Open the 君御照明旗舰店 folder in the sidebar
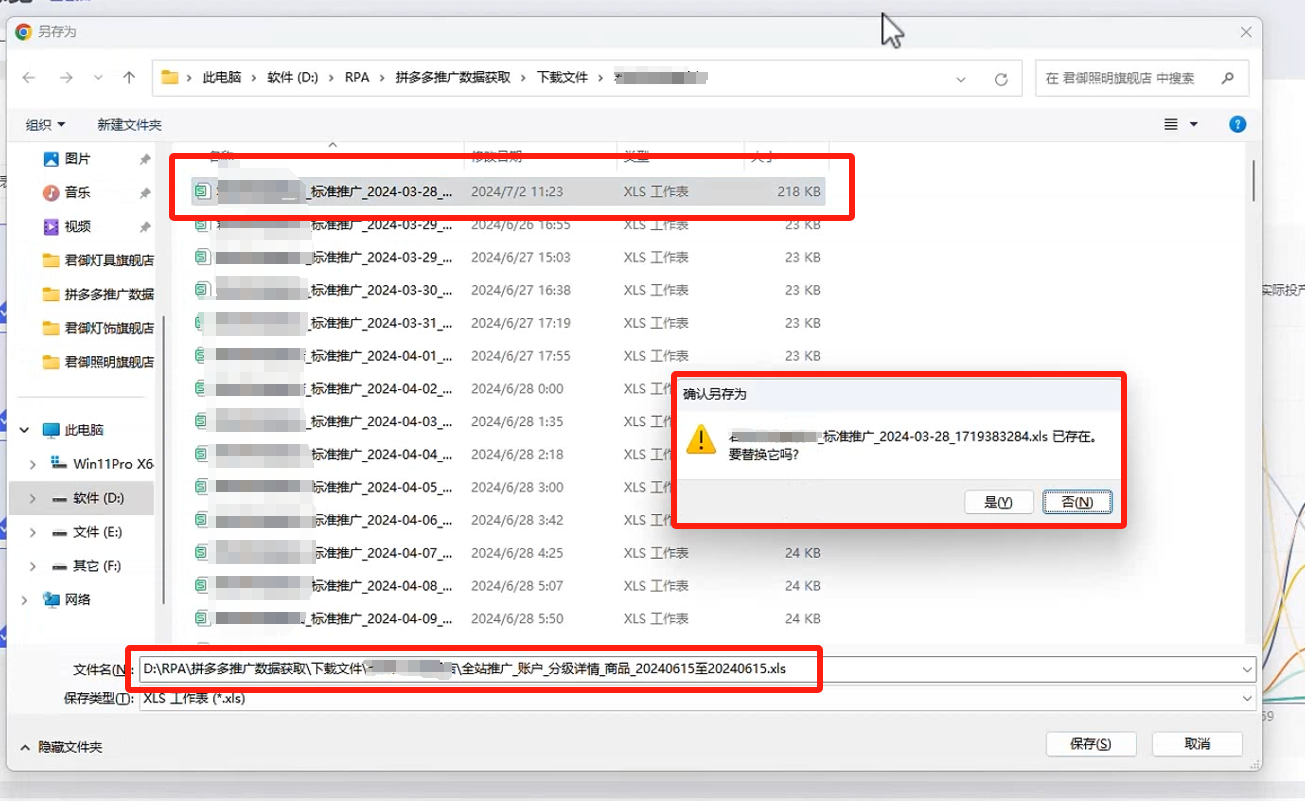This screenshot has width=1305, height=801. coord(98,362)
